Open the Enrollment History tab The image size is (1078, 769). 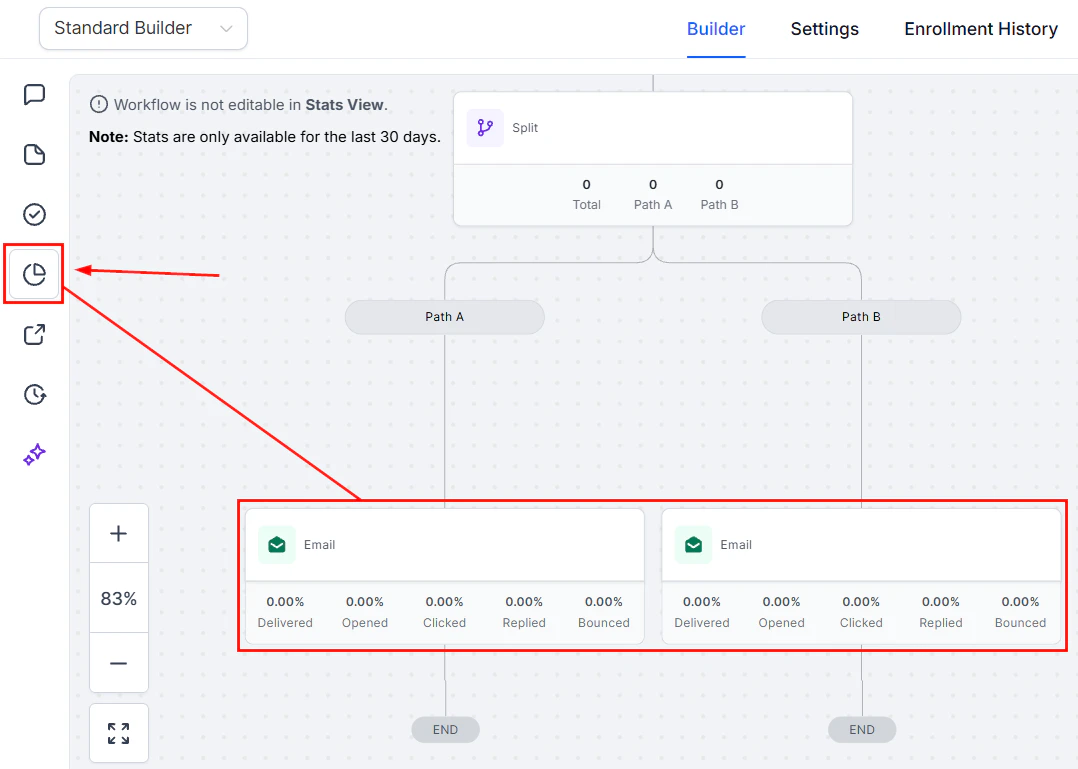pyautogui.click(x=980, y=28)
